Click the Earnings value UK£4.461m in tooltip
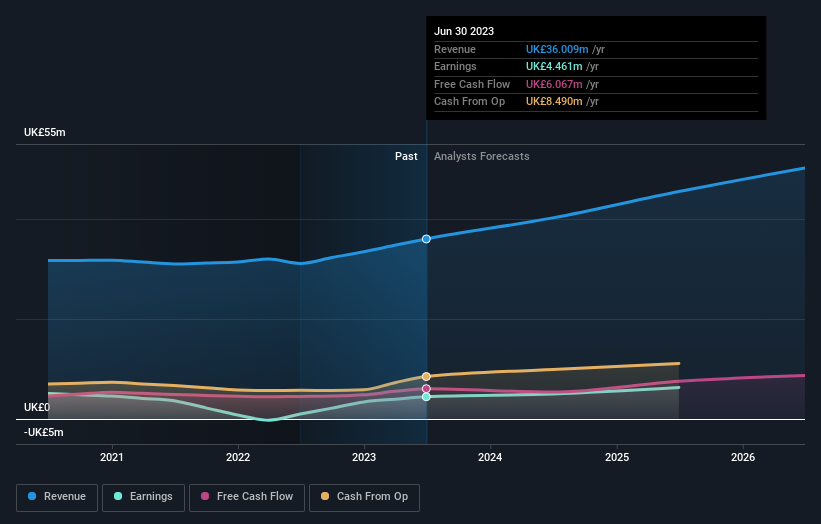The width and height of the screenshot is (821, 524). [554, 66]
